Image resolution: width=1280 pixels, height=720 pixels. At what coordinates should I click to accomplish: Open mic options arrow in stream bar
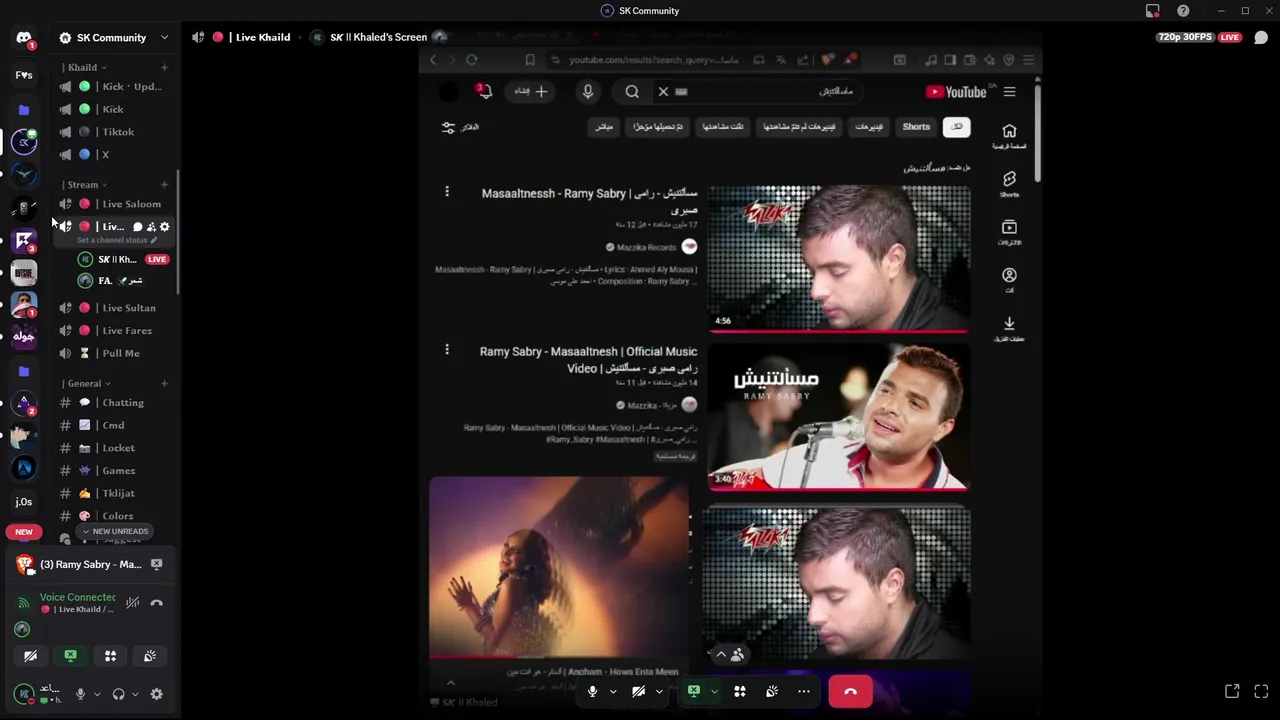coord(612,692)
